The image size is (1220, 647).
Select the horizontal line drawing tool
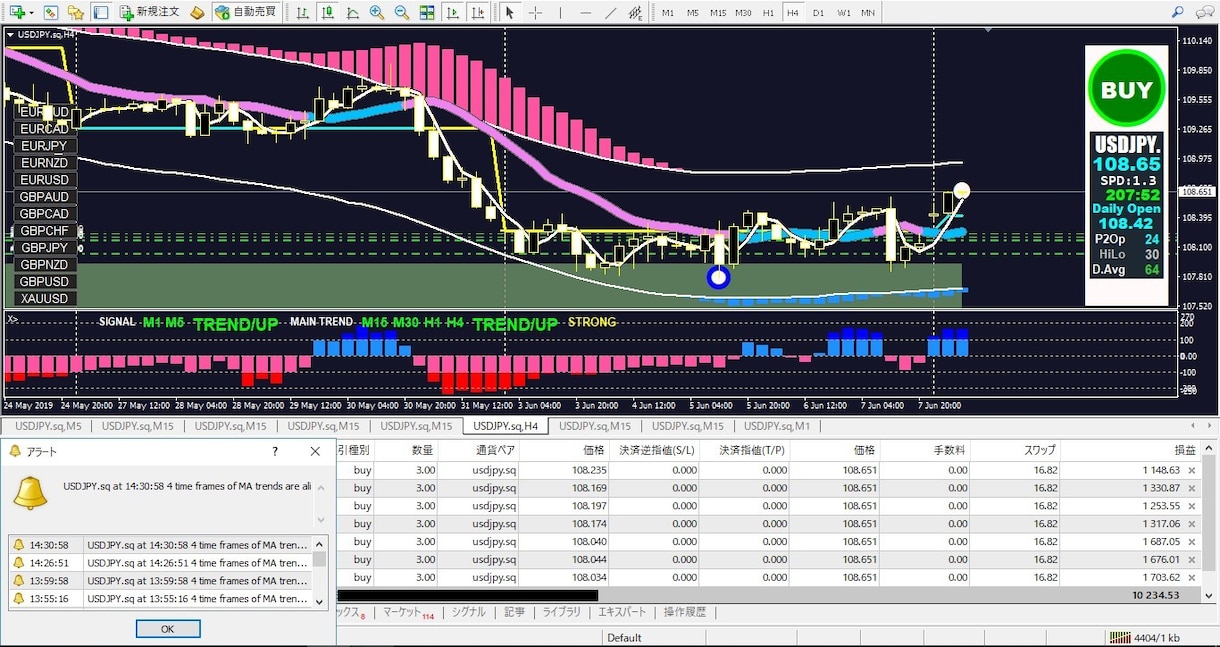[585, 12]
